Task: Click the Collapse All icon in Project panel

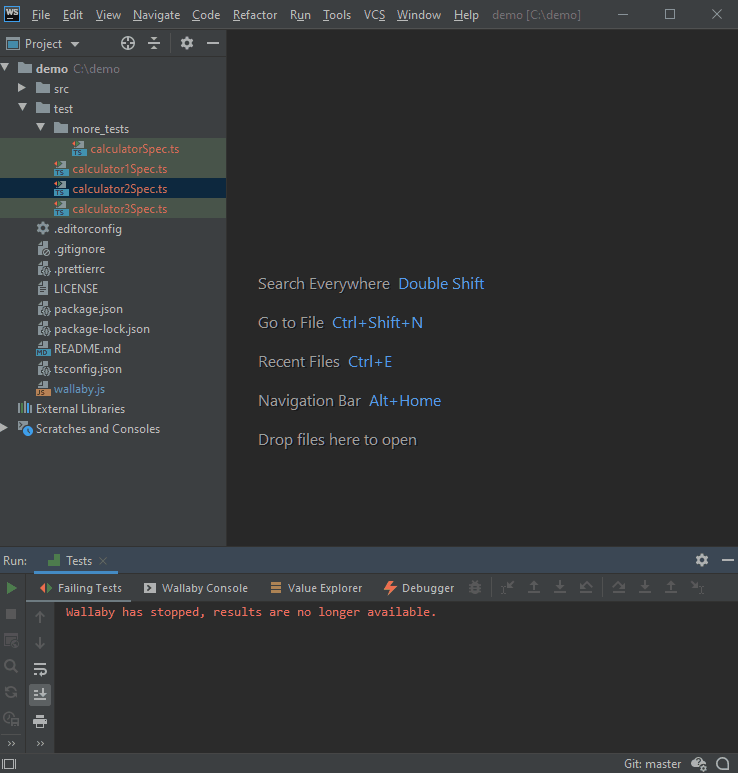Action: point(154,44)
